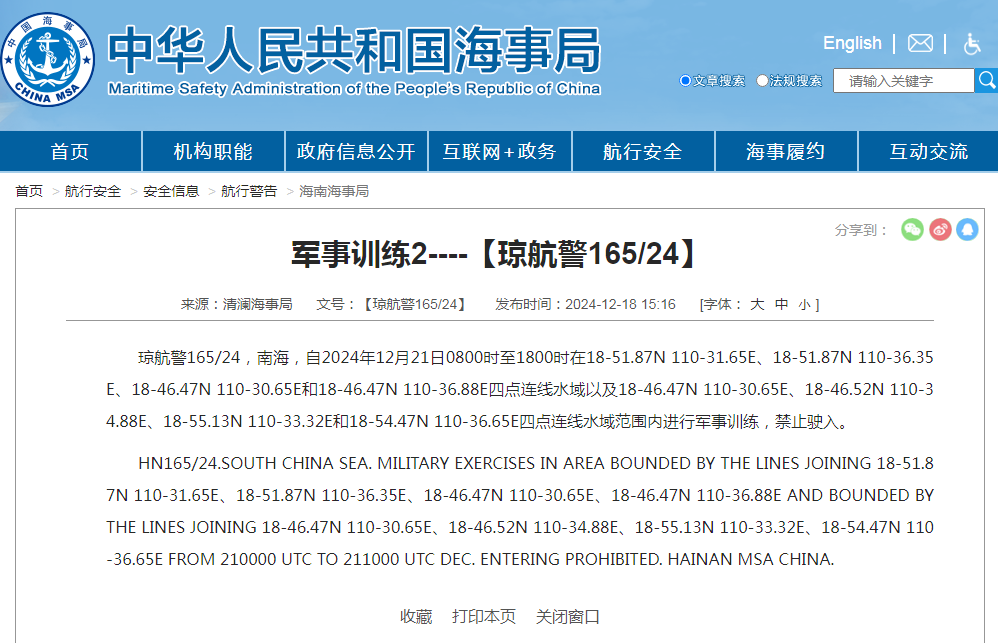Set font size to 小
The image size is (998, 643).
coord(805,304)
